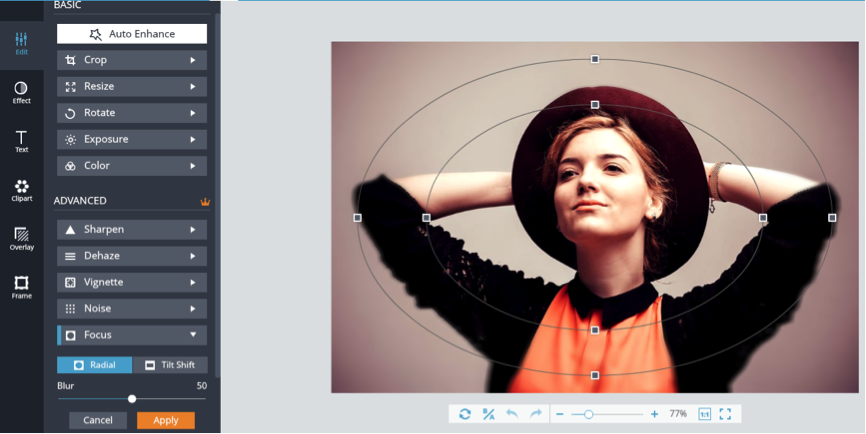Image resolution: width=866 pixels, height=434 pixels.
Task: Click the vignette icon beside Vignette
Action: [70, 283]
